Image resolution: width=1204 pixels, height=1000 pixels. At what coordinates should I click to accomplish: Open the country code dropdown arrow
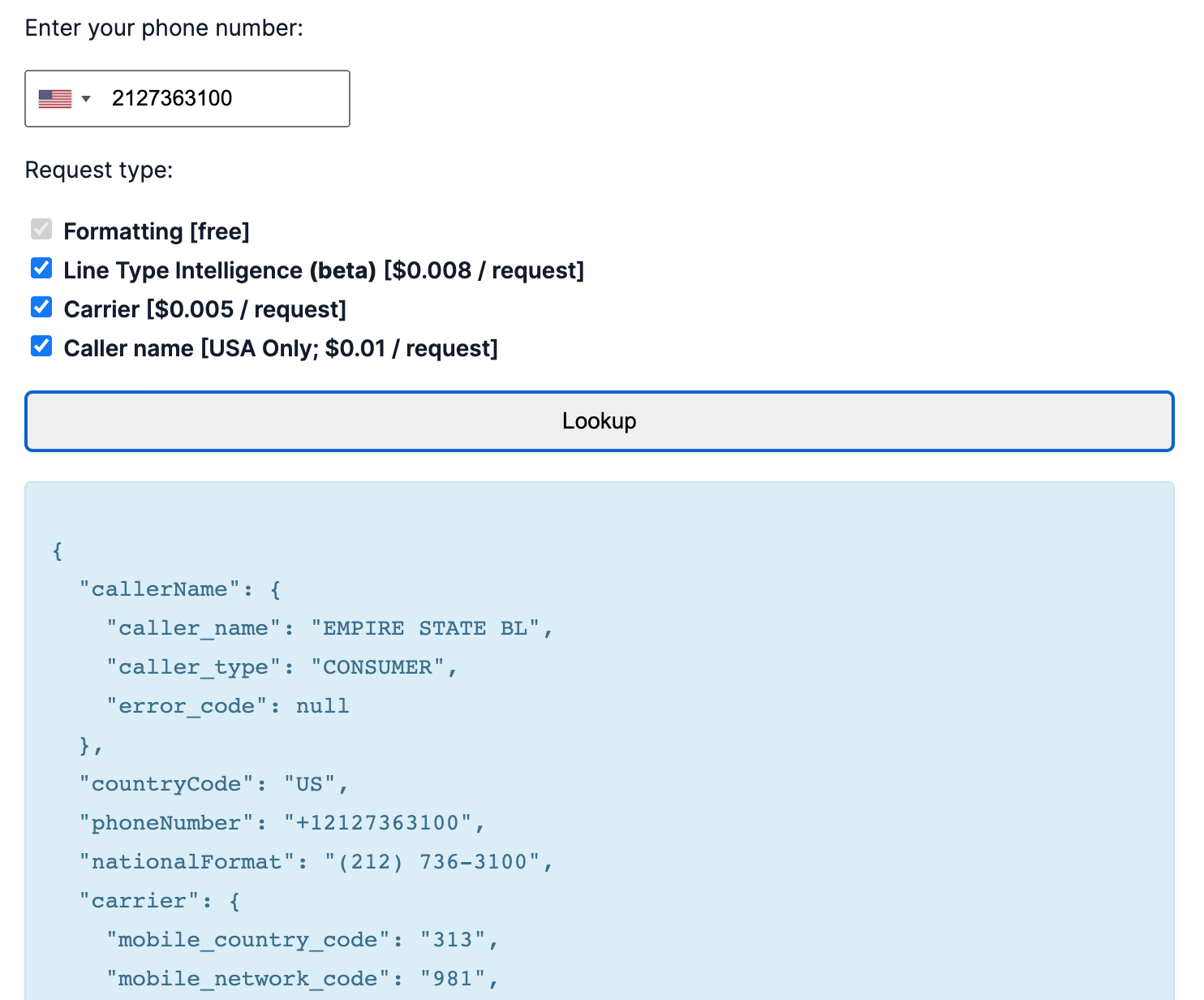tap(86, 99)
